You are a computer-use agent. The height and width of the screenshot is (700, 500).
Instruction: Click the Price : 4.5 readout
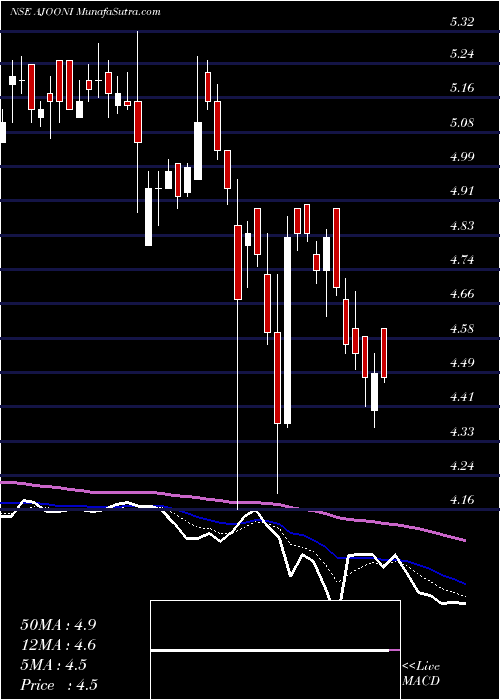tap(58, 685)
